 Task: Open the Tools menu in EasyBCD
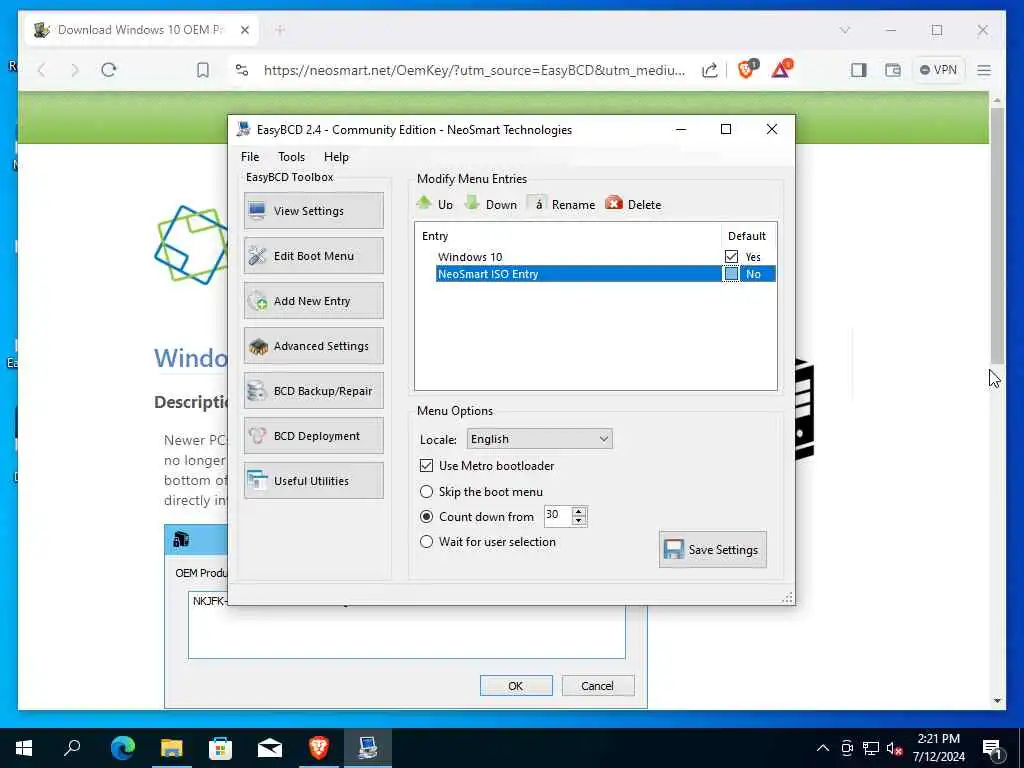pyautogui.click(x=291, y=157)
